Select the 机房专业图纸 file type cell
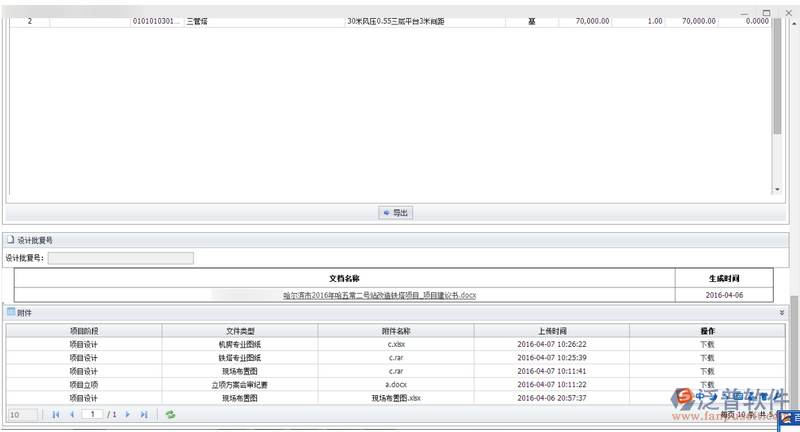 pyautogui.click(x=240, y=344)
